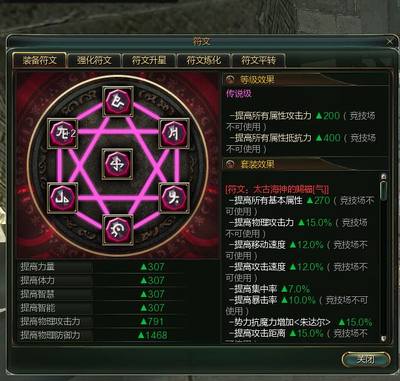Open the 装备符文 tab
The height and width of the screenshot is (381, 400).
pyautogui.click(x=39, y=60)
